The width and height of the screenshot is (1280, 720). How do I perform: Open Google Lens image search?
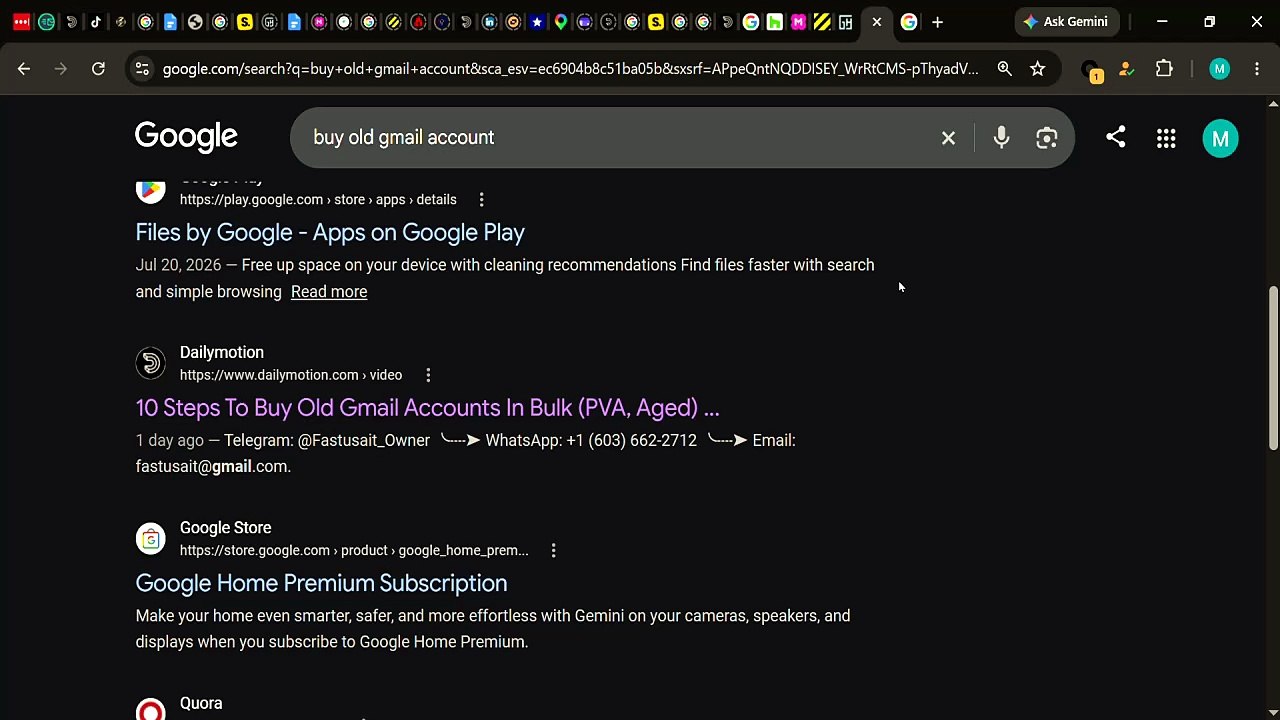(x=1047, y=138)
